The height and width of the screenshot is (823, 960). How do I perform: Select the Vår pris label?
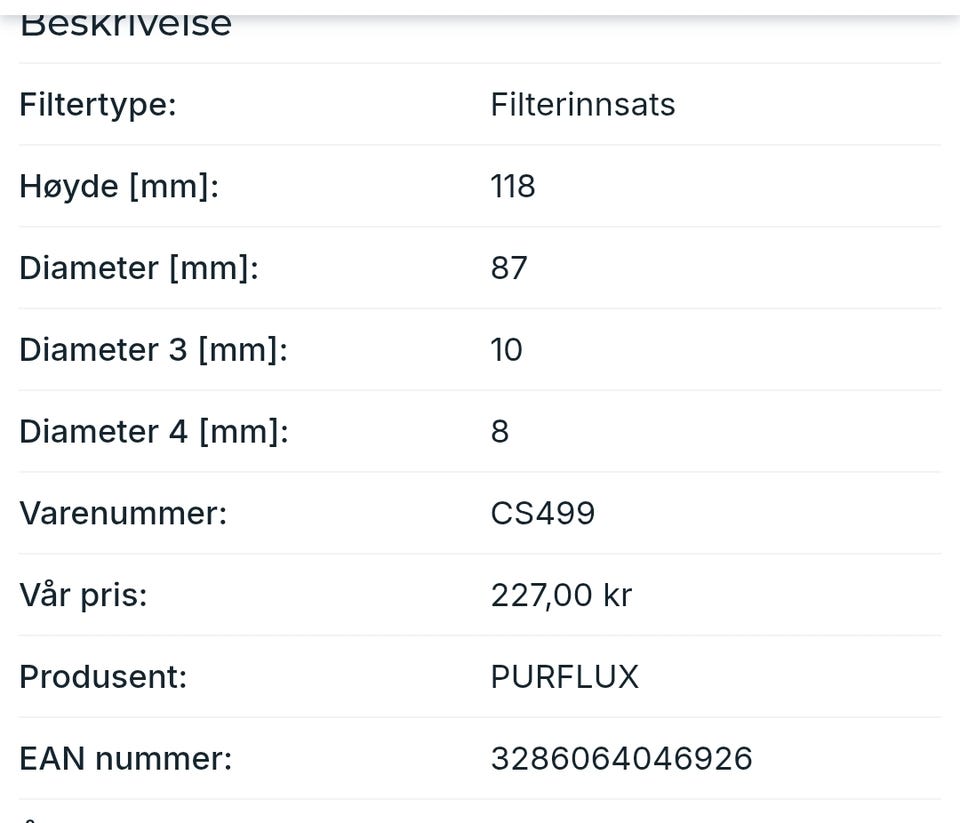click(83, 594)
